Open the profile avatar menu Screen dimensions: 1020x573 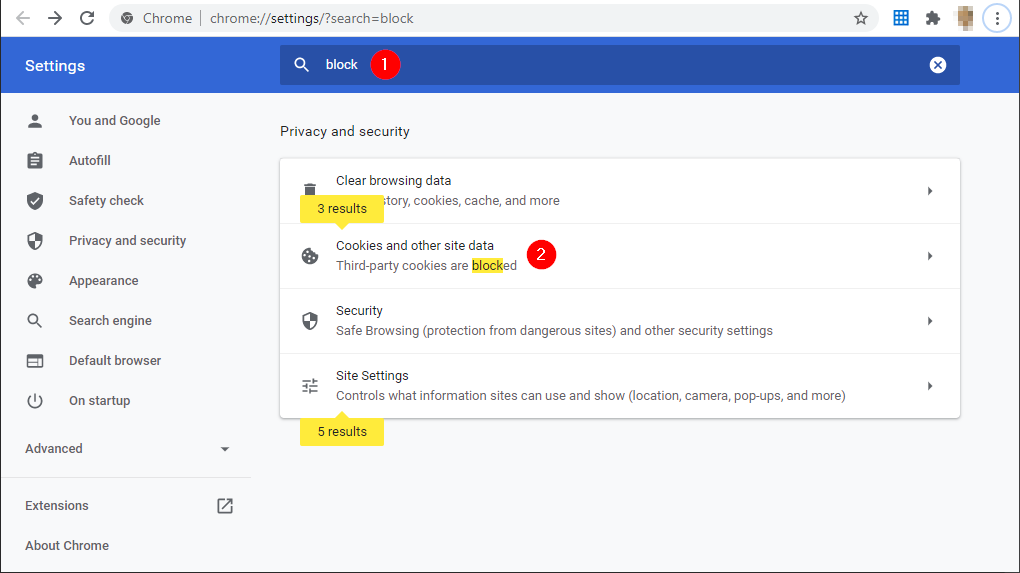[965, 18]
